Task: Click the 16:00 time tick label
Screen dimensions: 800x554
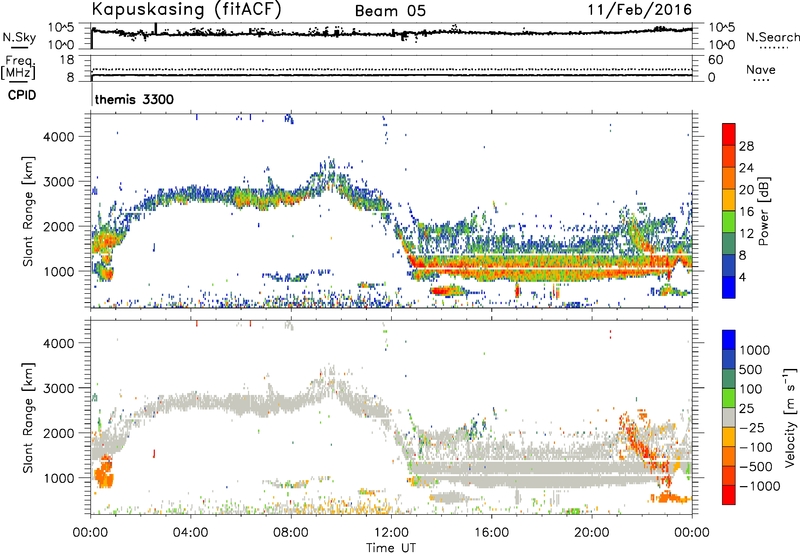Action: [491, 533]
